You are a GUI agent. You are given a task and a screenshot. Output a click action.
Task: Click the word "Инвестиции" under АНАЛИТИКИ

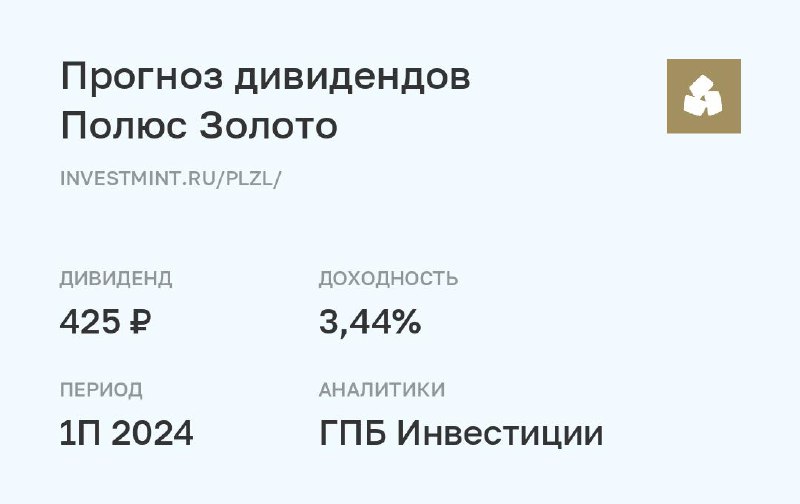click(x=500, y=434)
